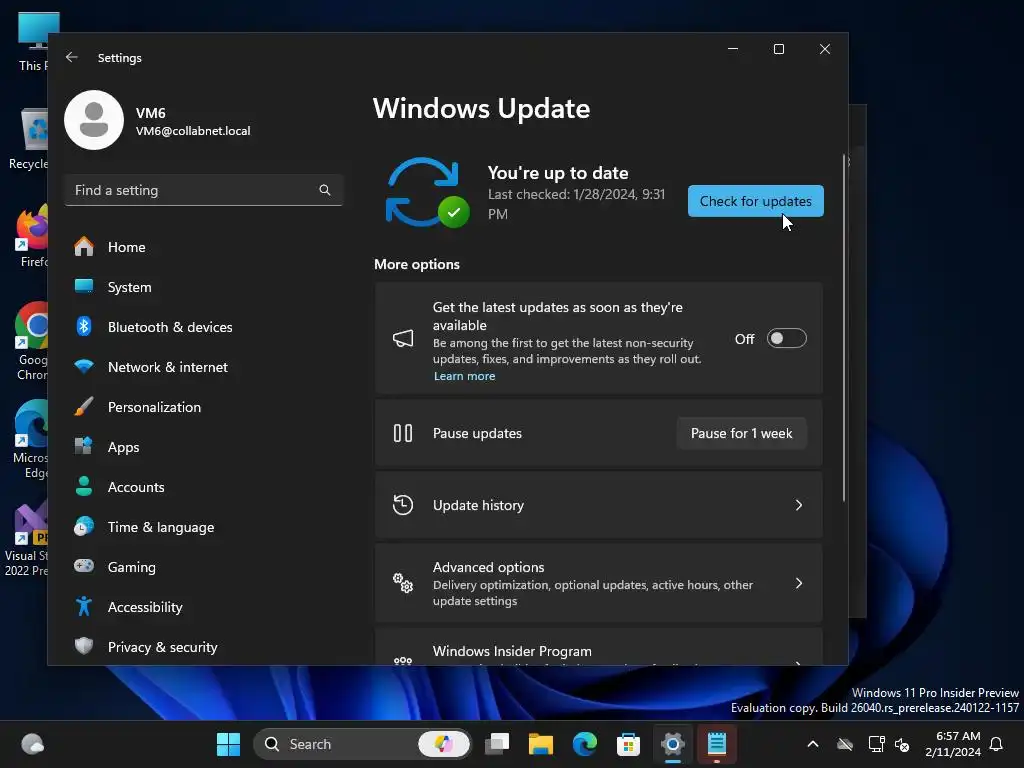Open Windows Insider Program entry
Viewport: 1024px width, 768px height.
click(x=598, y=648)
